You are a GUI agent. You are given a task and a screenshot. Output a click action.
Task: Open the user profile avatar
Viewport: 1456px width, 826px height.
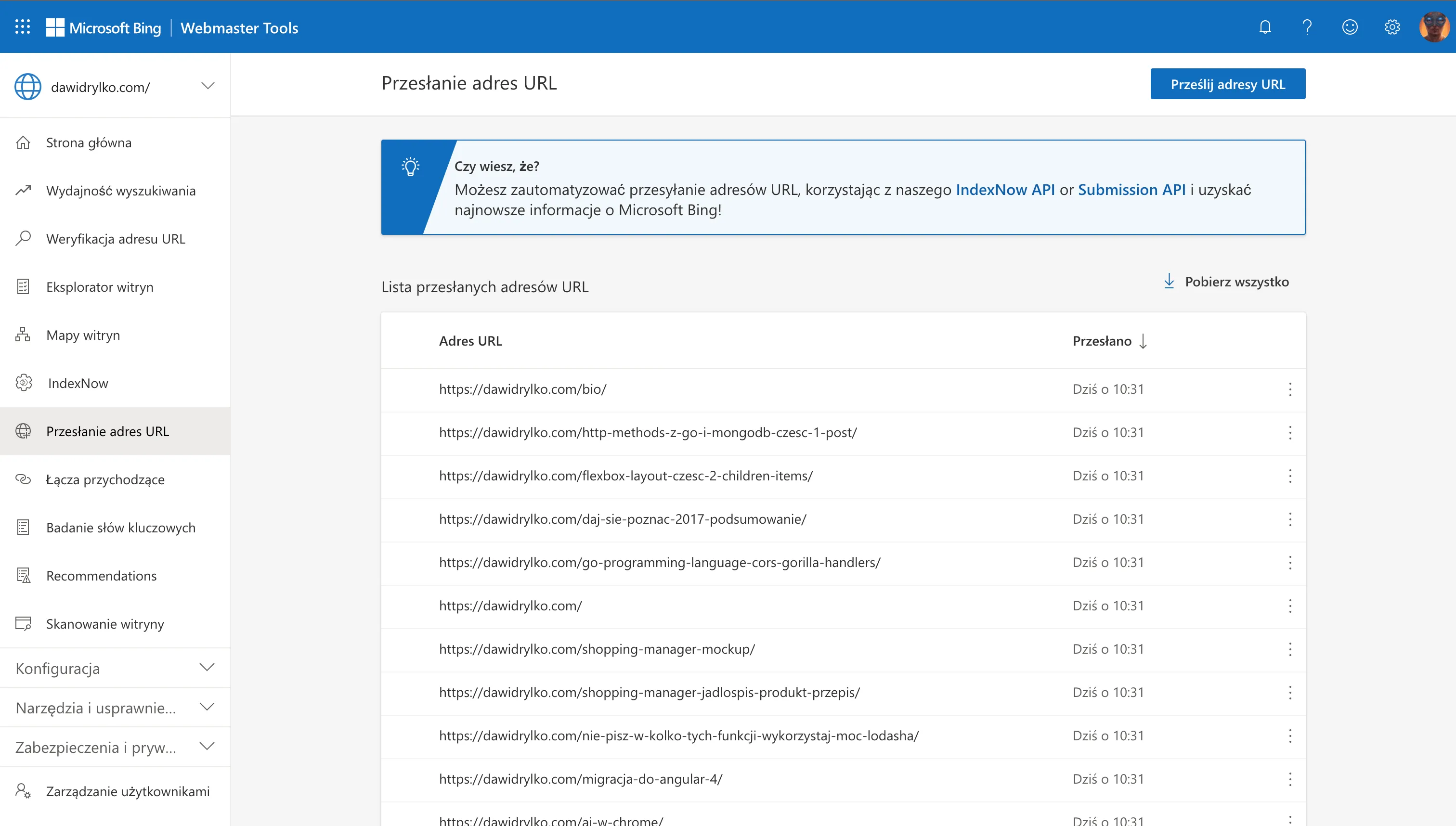tap(1434, 26)
